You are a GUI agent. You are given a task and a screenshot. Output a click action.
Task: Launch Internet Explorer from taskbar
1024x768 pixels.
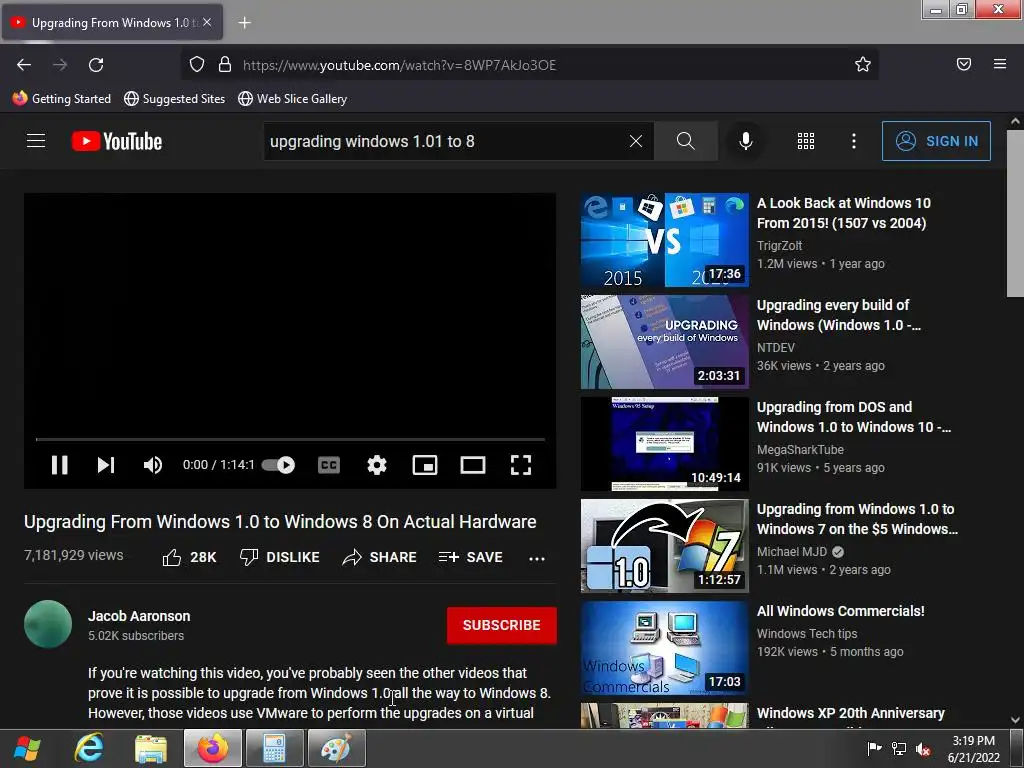tap(88, 748)
